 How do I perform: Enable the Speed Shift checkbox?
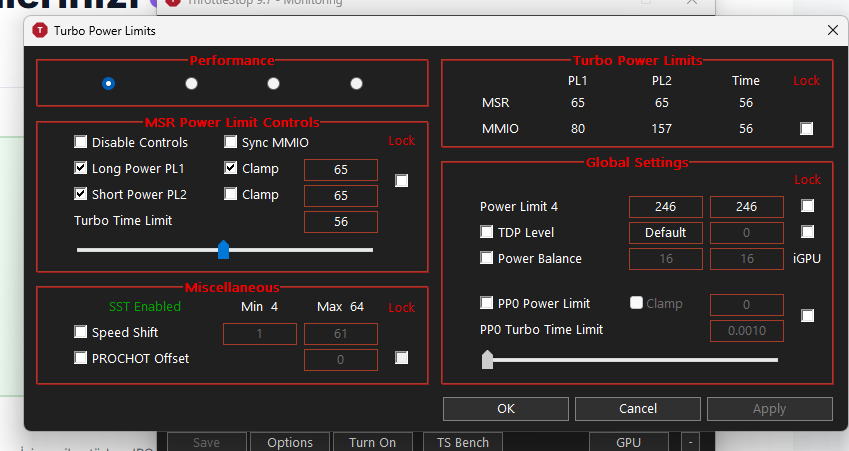pos(81,332)
